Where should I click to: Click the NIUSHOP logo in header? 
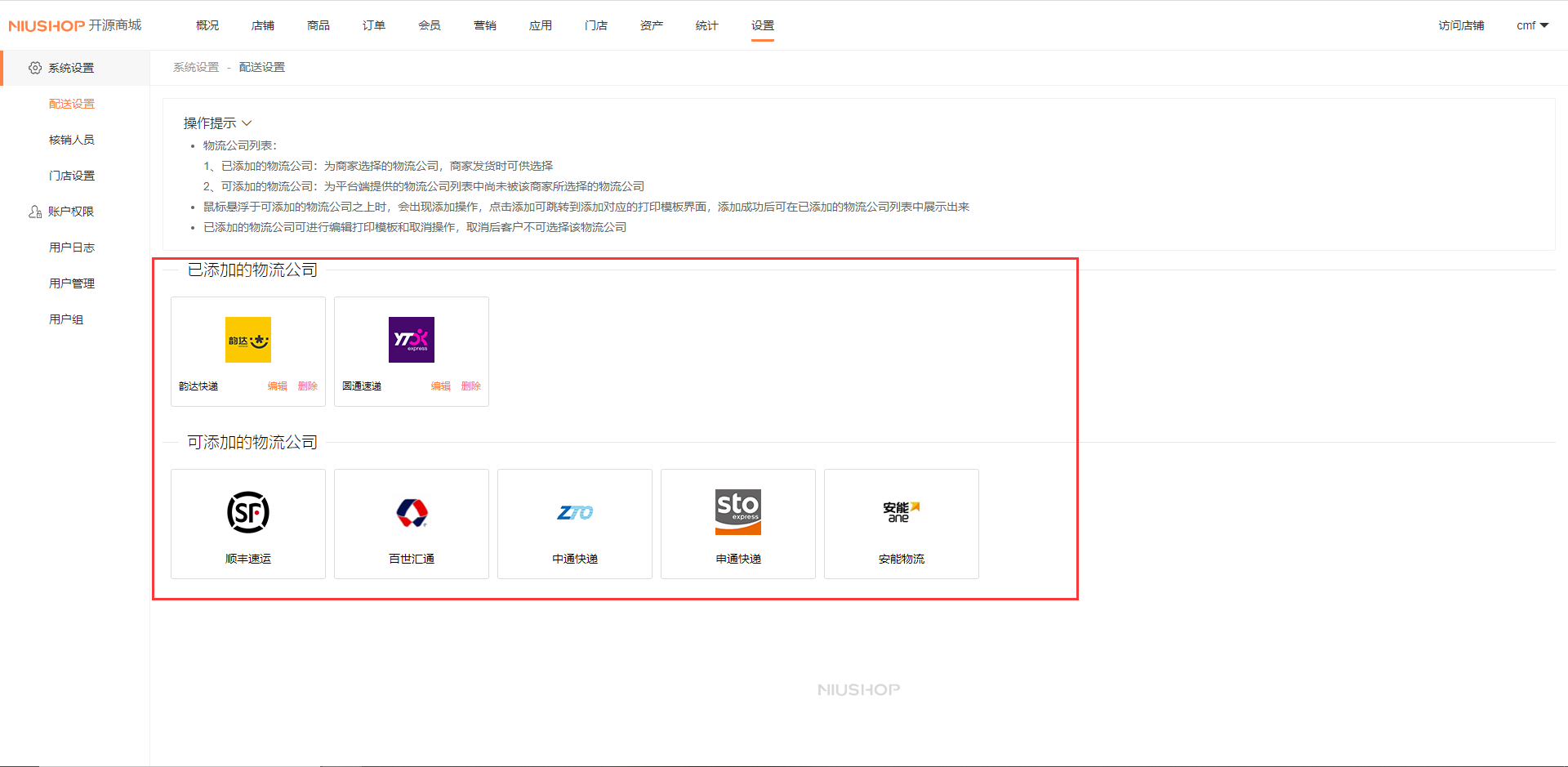pyautogui.click(x=75, y=25)
